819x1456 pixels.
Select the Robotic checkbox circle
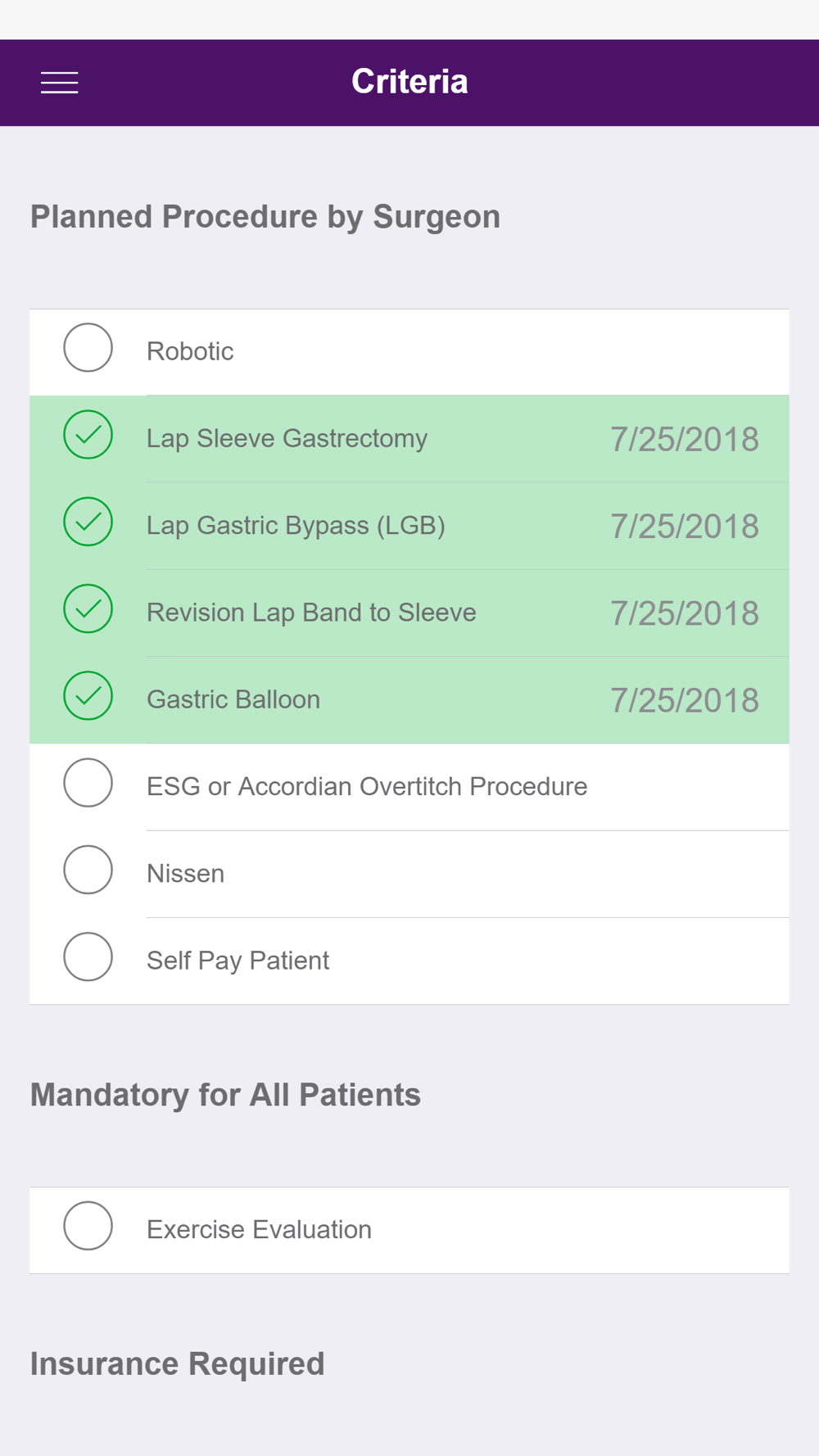[x=88, y=348]
